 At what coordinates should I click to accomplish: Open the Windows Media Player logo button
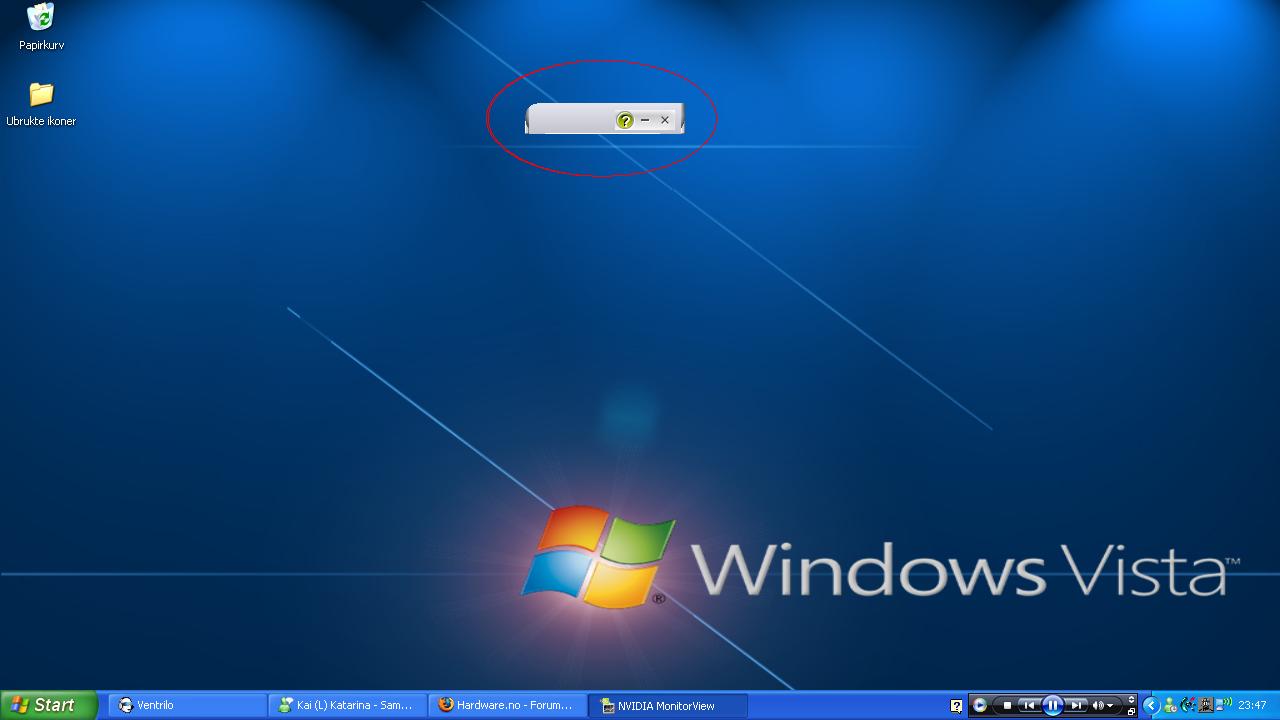980,705
